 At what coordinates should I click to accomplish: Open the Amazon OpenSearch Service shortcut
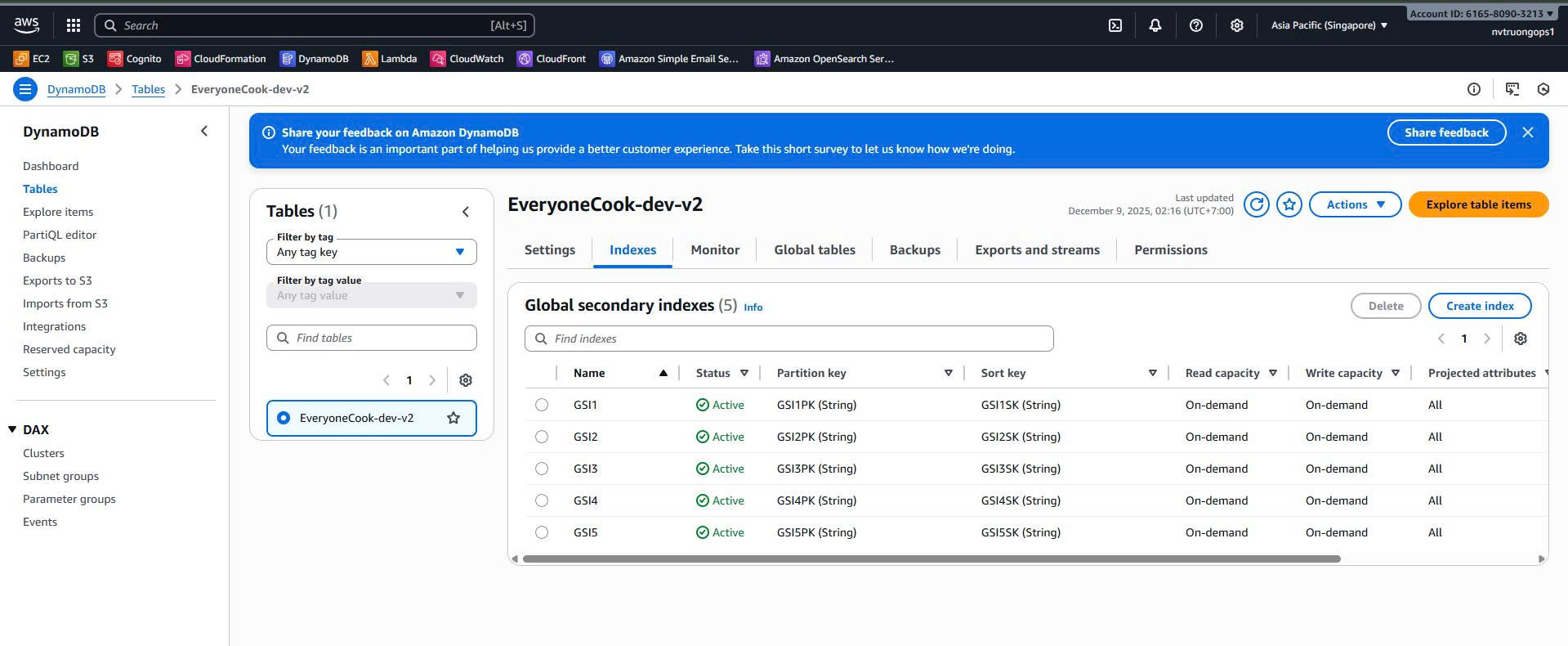pyautogui.click(x=824, y=59)
